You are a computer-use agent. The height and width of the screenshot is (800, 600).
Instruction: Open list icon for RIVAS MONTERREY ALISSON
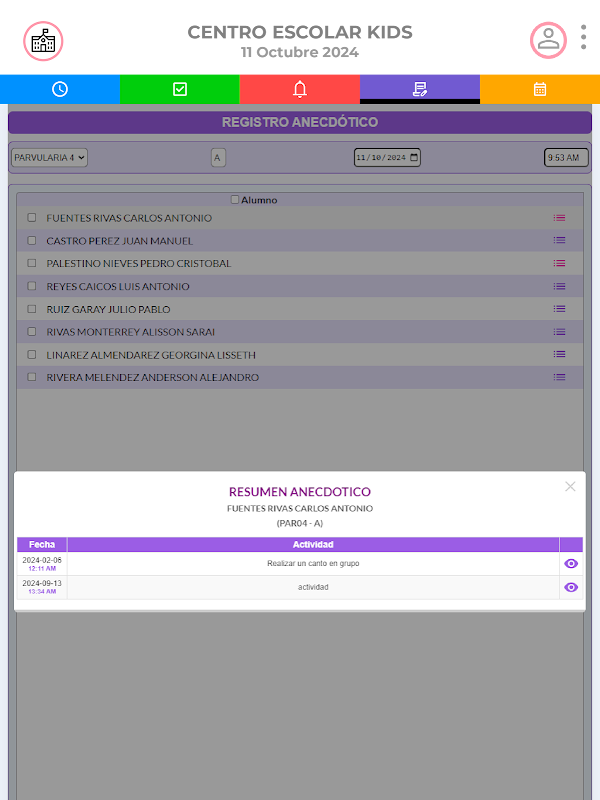tap(559, 332)
